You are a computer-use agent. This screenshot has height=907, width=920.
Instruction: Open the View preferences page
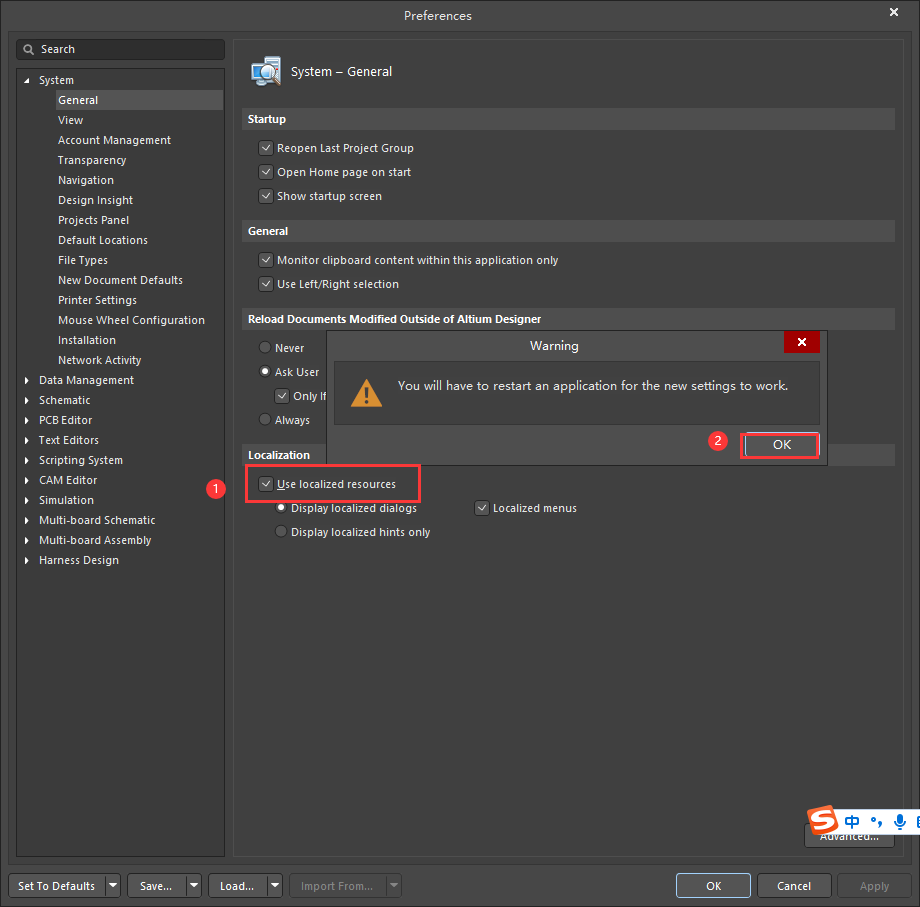click(70, 120)
